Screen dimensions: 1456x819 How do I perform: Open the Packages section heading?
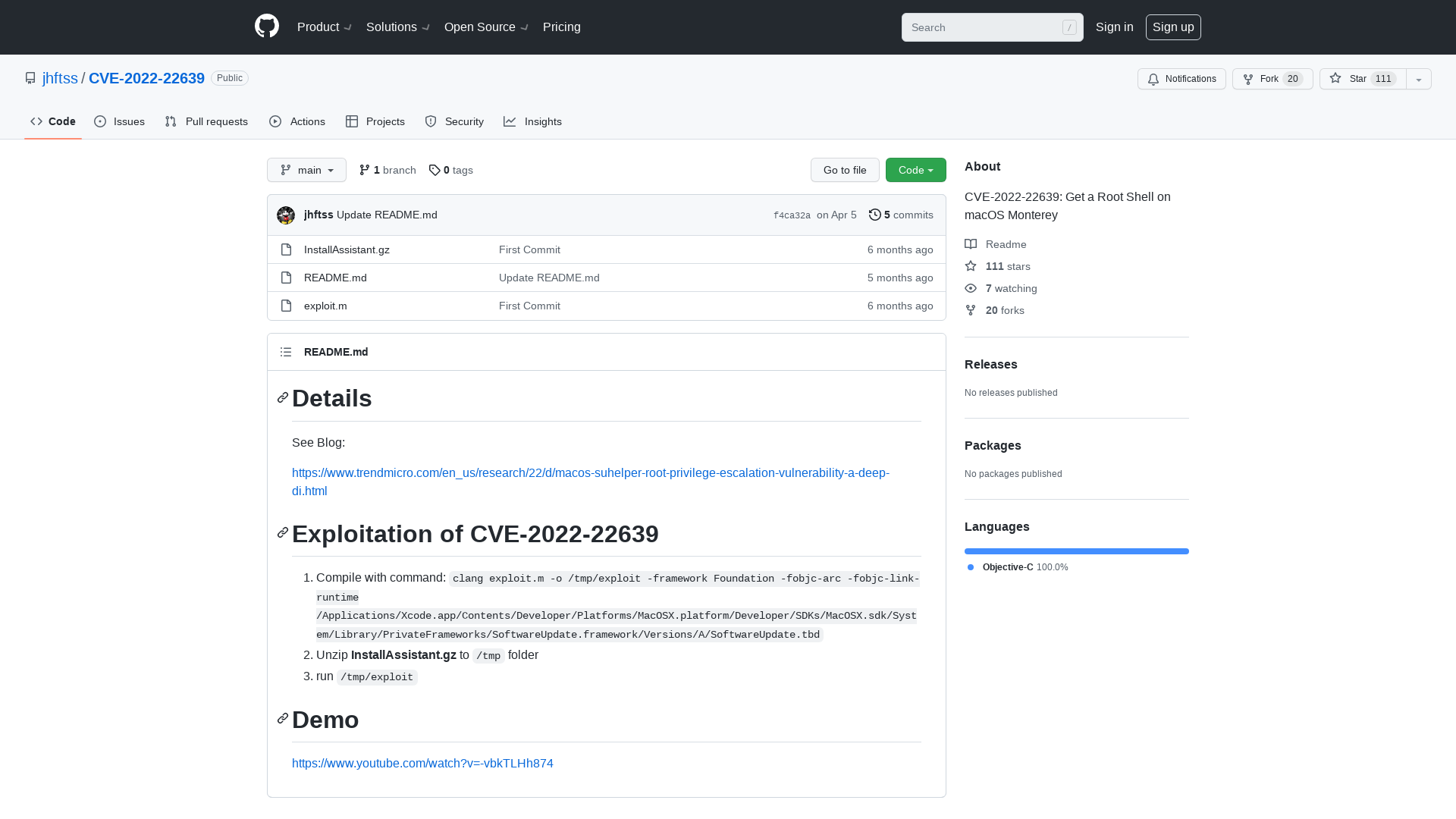[x=993, y=445]
